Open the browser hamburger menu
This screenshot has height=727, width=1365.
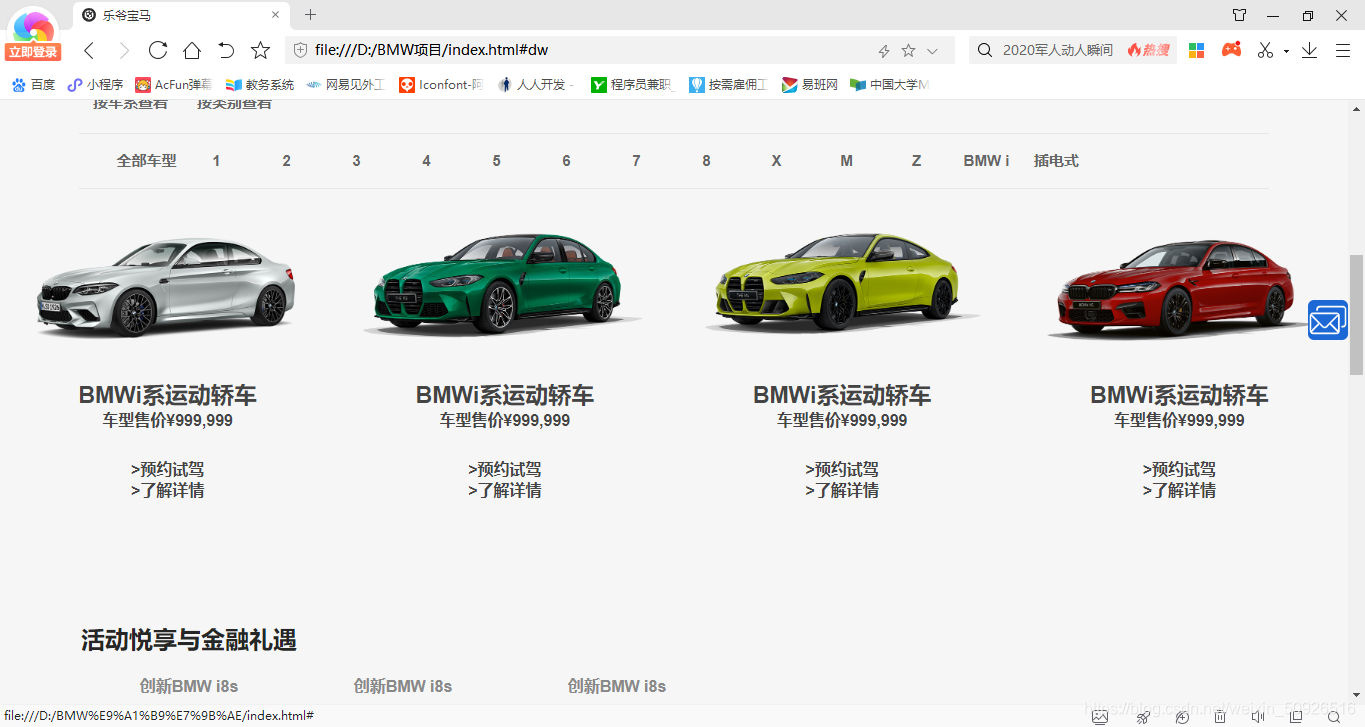(1343, 50)
